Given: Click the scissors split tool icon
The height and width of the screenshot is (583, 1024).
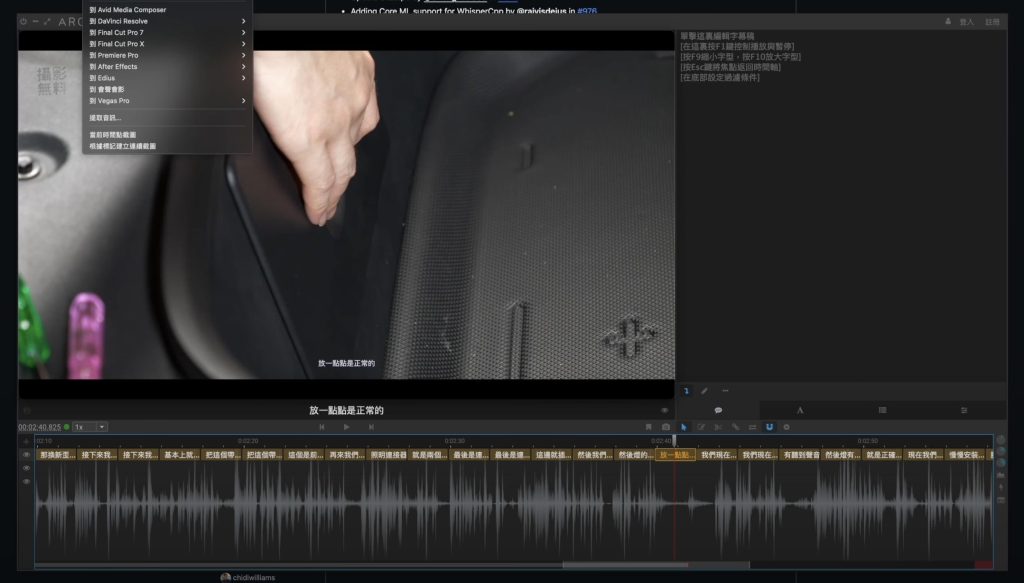Looking at the screenshot, I should (718, 427).
